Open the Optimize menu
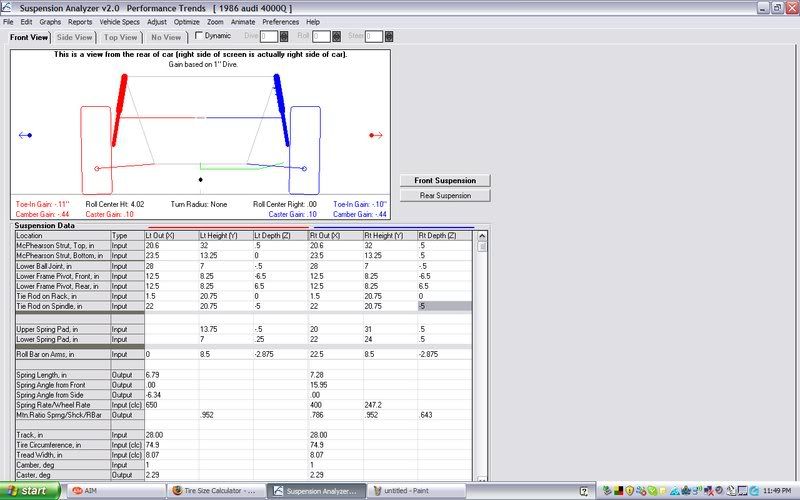The image size is (800, 500). (187, 21)
